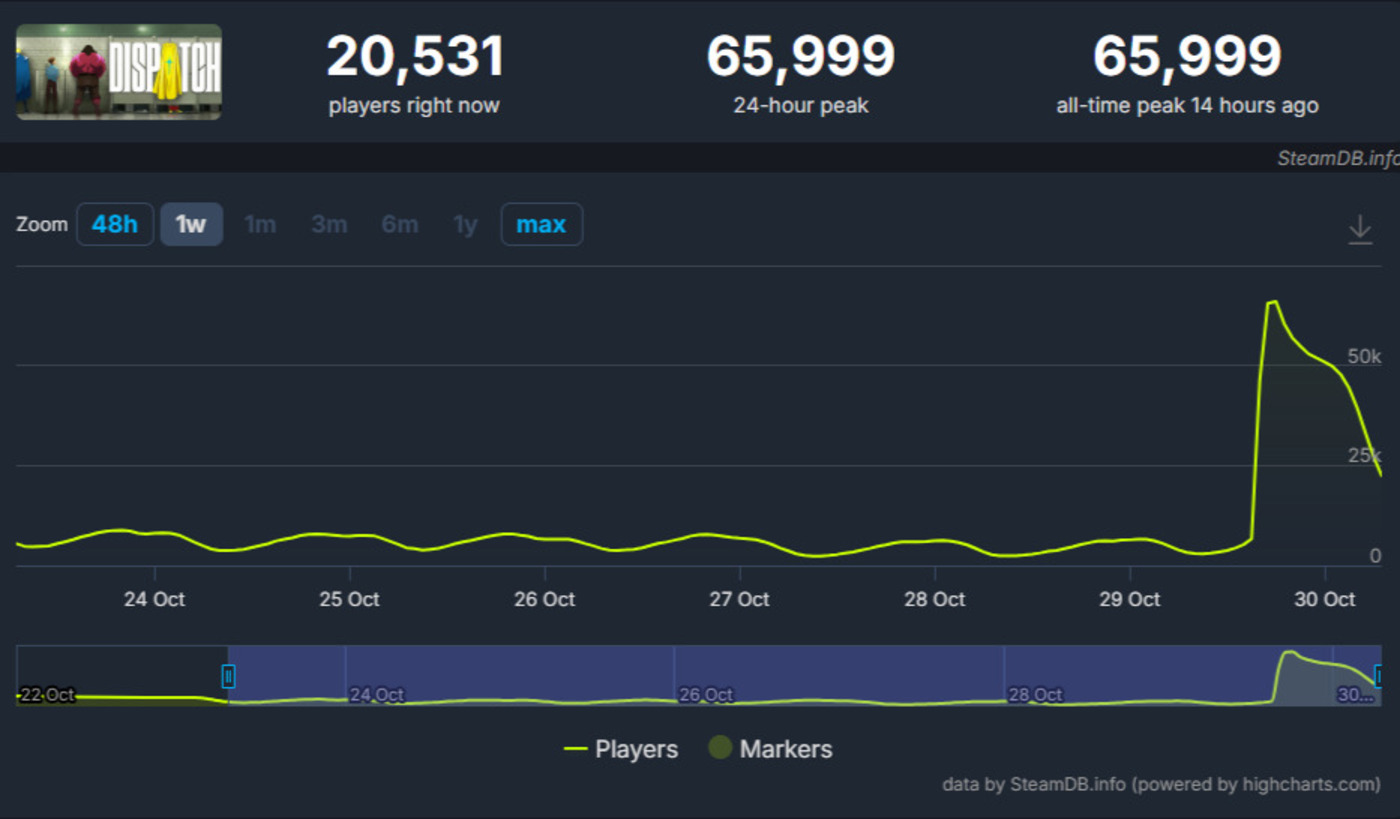Click the 26 Oct x-axis label
This screenshot has width=1400, height=819.
(545, 599)
